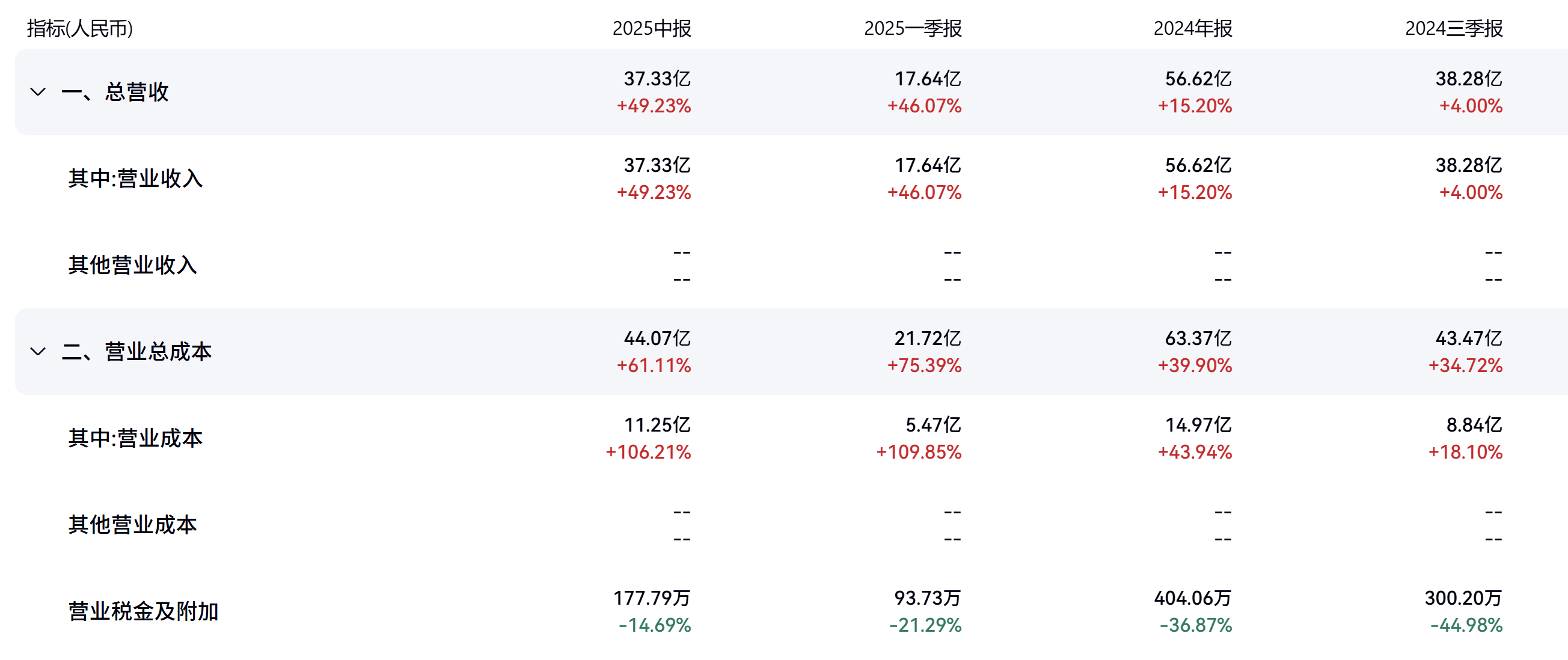Select the 21.72亿 total cost value
The image size is (1568, 660).
927,338
